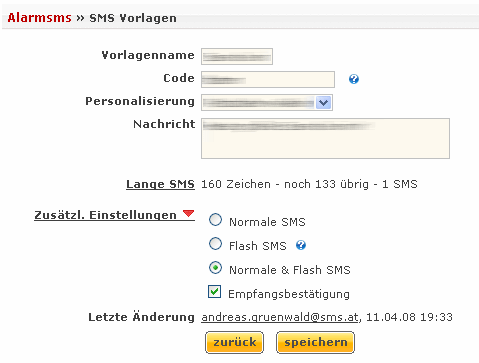Toggle the Zusätzl. Einstellungen expander

point(105,215)
